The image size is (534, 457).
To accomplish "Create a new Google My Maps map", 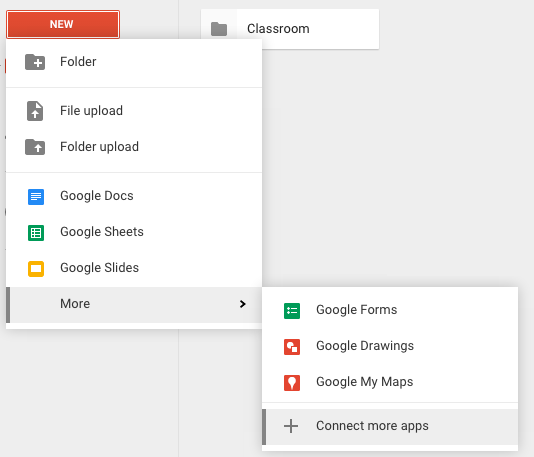I will [390, 382].
